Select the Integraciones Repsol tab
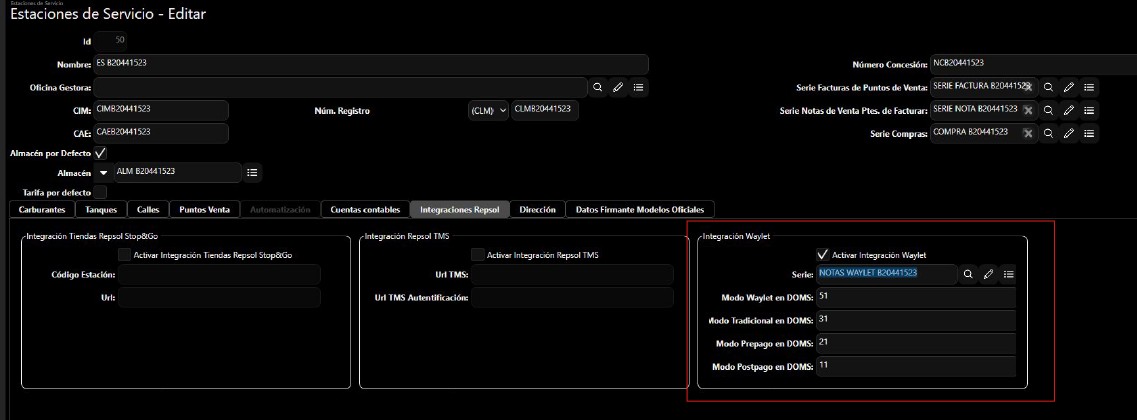Image resolution: width=1137 pixels, height=420 pixels. tap(460, 210)
